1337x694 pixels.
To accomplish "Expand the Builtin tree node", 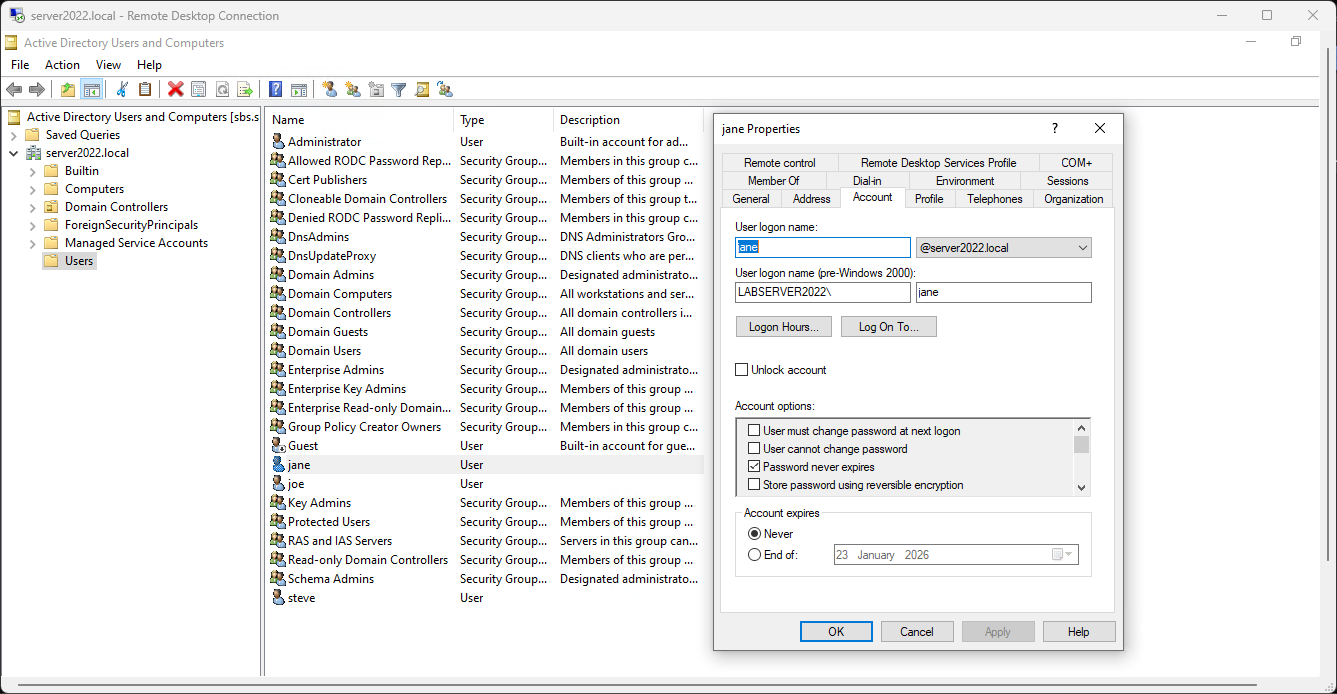I will [x=32, y=171].
